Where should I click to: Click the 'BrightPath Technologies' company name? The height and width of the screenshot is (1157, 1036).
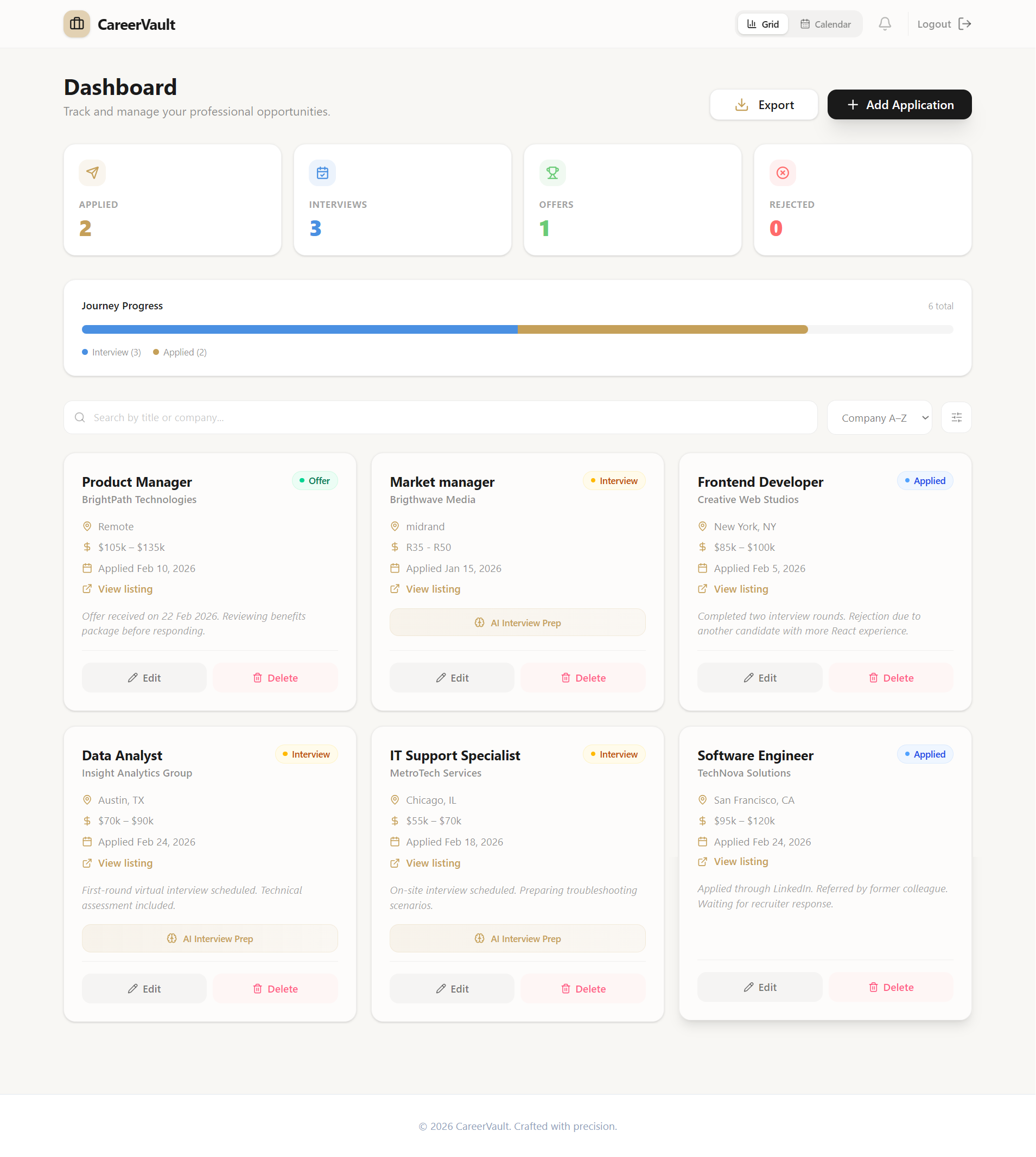(139, 500)
